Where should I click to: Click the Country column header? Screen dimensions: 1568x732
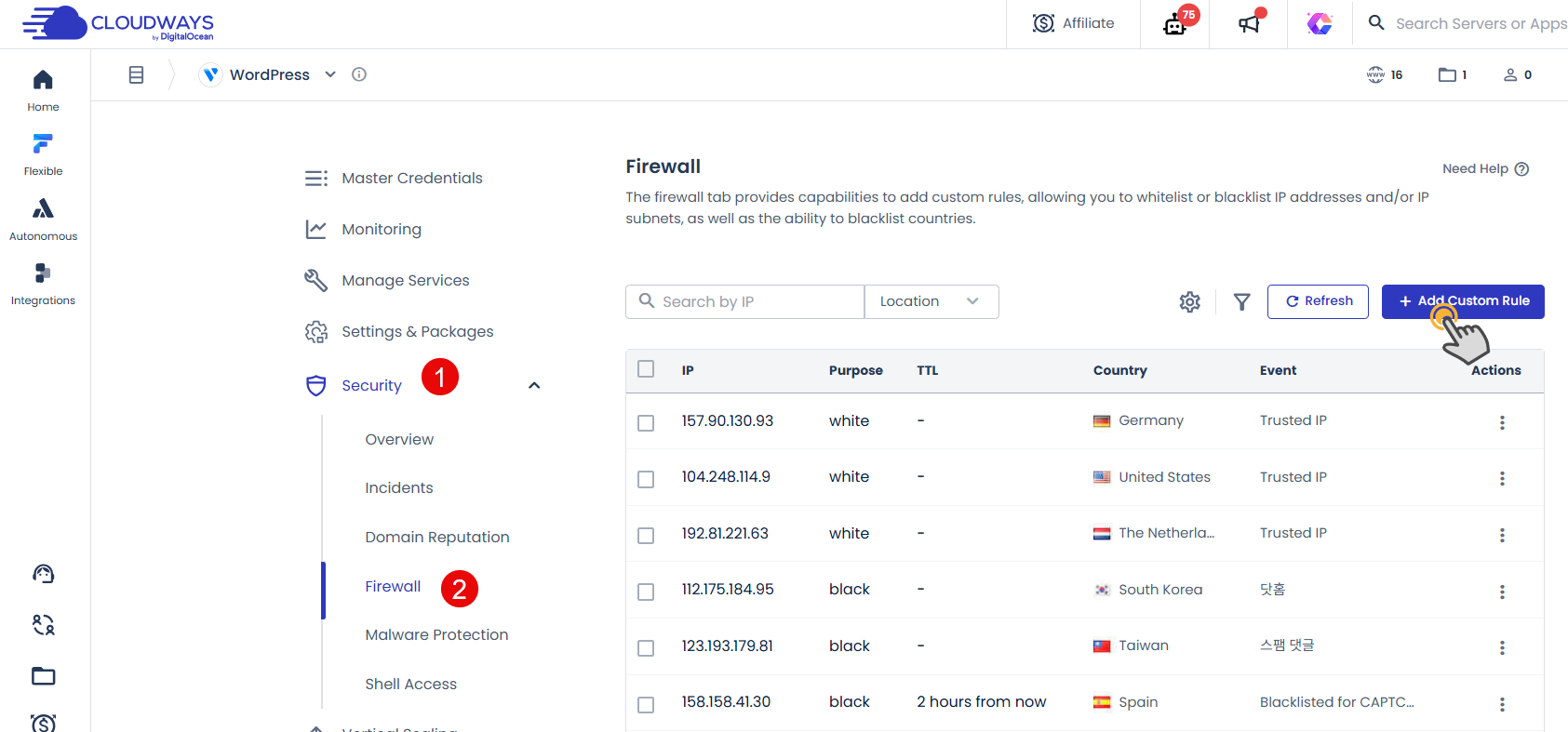(1120, 370)
